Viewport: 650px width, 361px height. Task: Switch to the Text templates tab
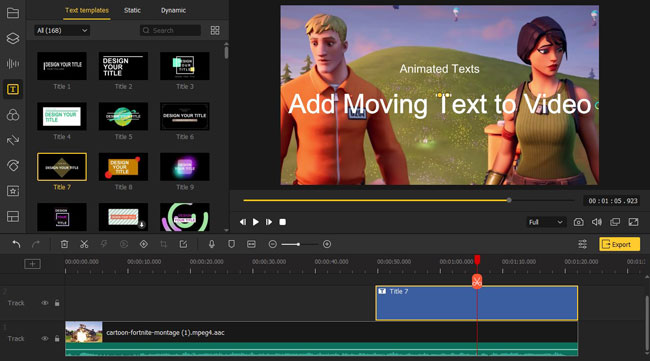[x=87, y=10]
